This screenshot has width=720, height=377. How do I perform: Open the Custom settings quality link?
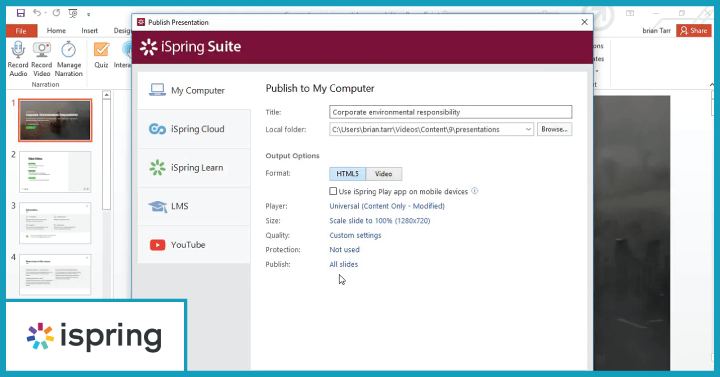click(x=355, y=235)
